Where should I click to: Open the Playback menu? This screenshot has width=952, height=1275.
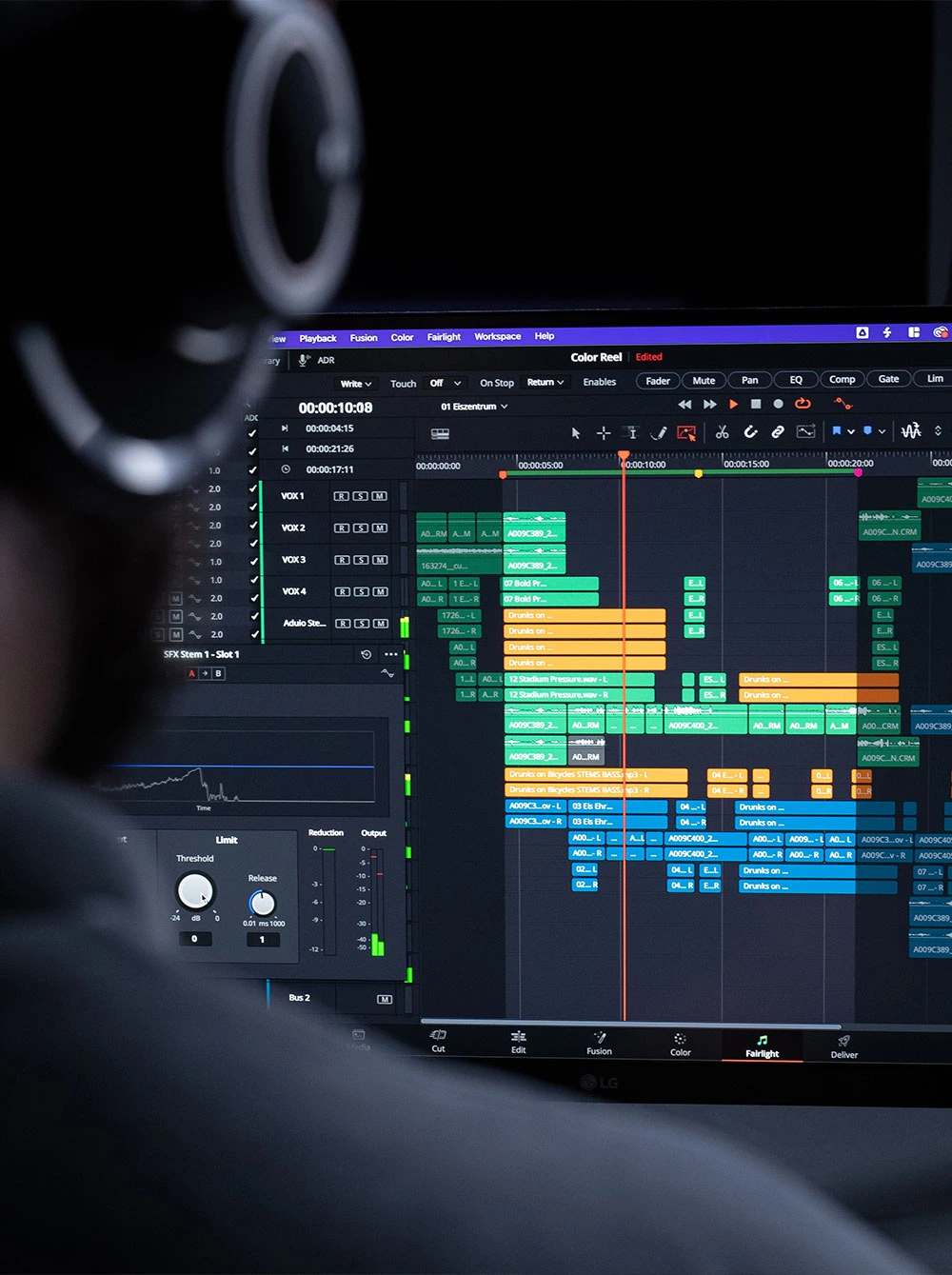[318, 339]
